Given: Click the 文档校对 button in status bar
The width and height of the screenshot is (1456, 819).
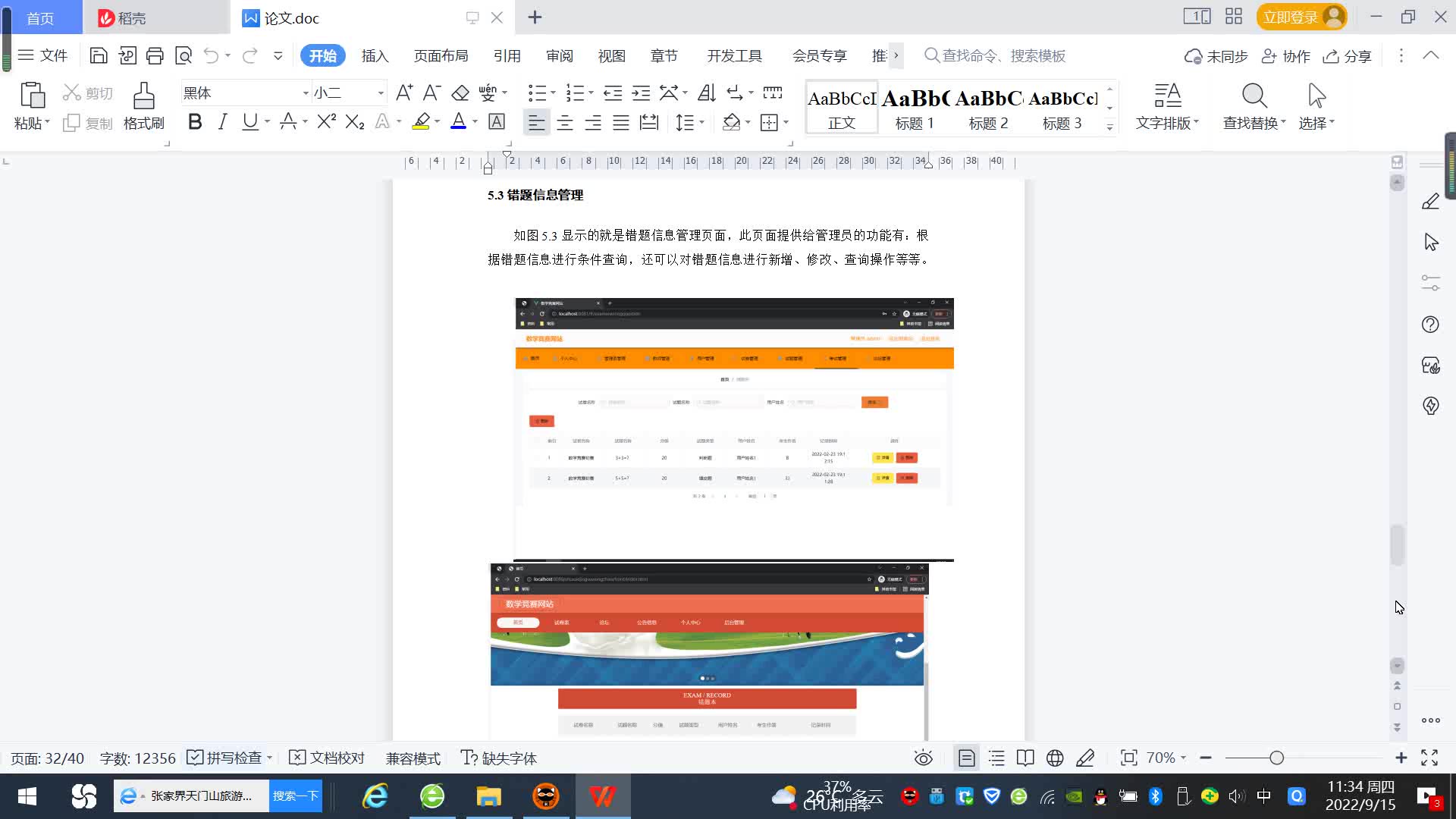Looking at the screenshot, I should (x=328, y=758).
